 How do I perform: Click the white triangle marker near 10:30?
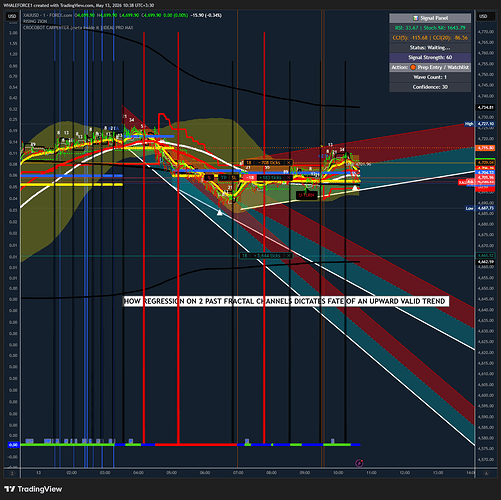pos(355,188)
